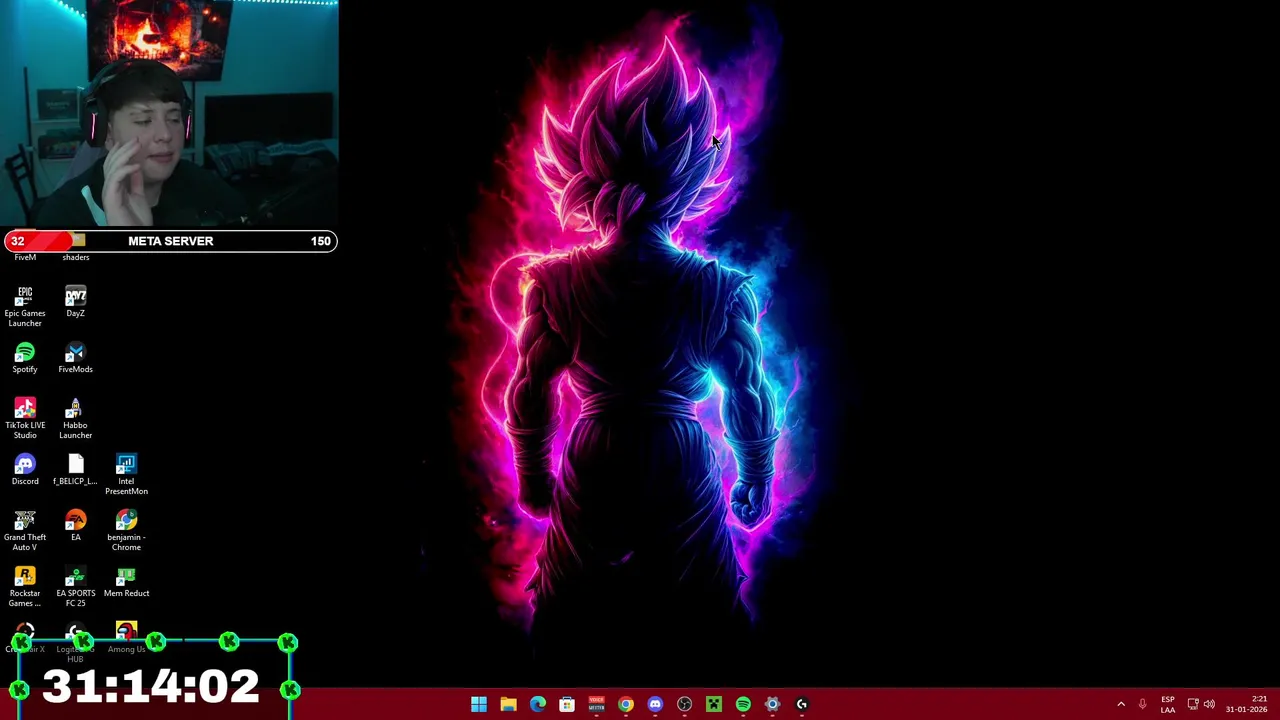Select the TikTok LIVE Studio shortcut
This screenshot has width=1280, height=720.
pos(25,418)
